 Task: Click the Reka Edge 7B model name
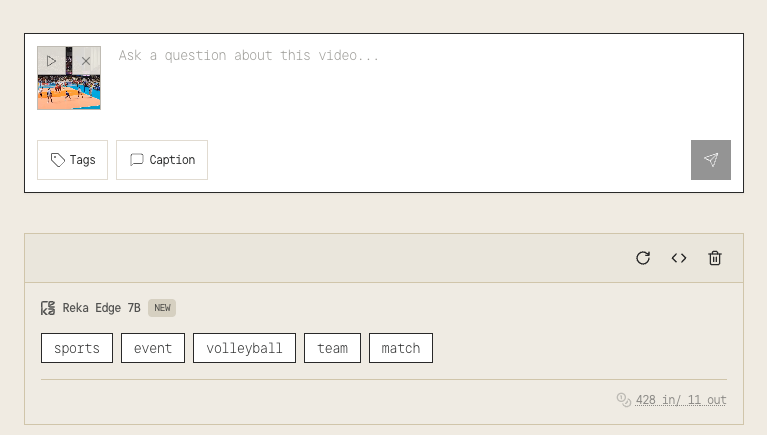pyautogui.click(x=101, y=308)
